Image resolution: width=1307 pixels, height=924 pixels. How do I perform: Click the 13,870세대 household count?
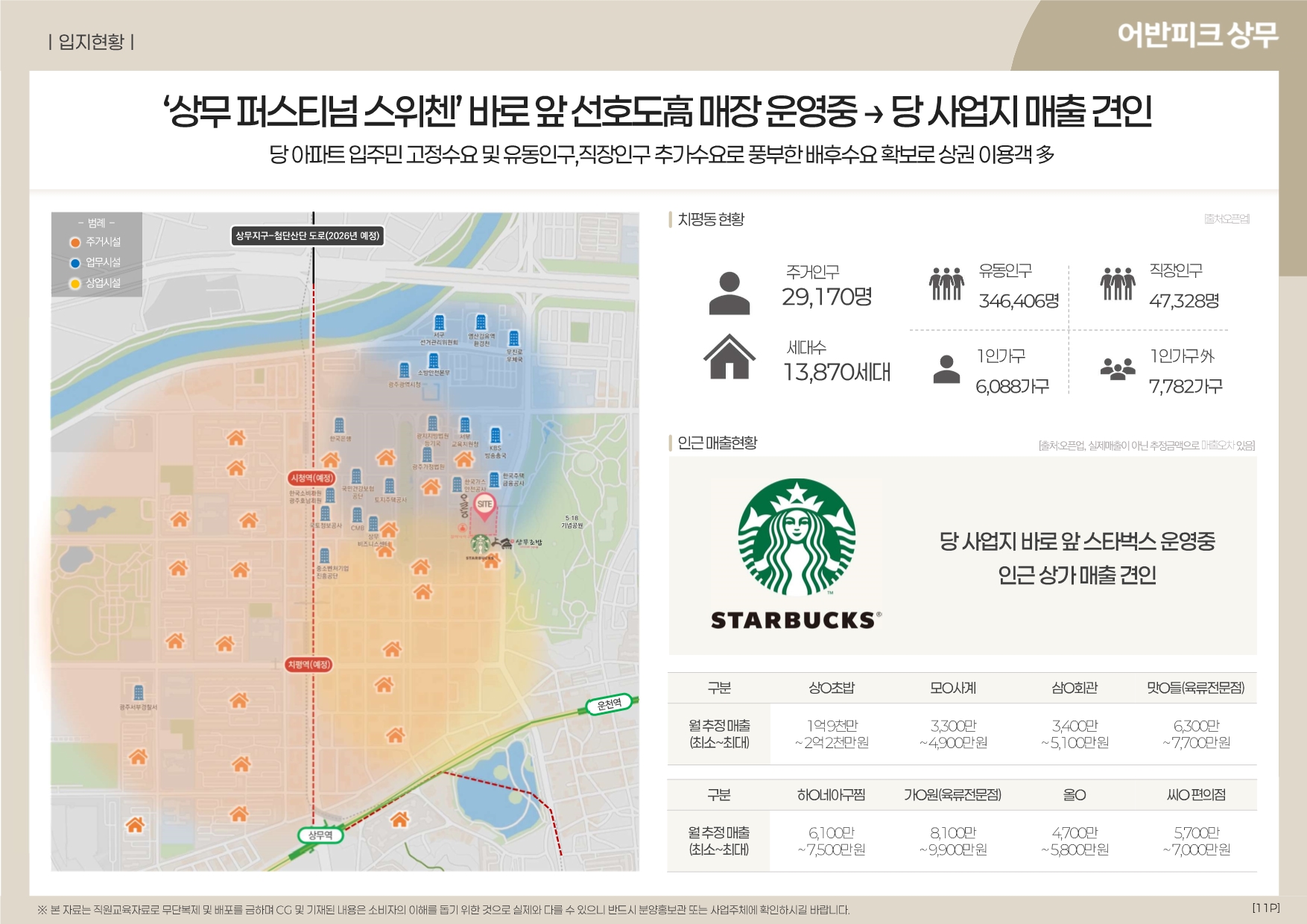pos(837,372)
